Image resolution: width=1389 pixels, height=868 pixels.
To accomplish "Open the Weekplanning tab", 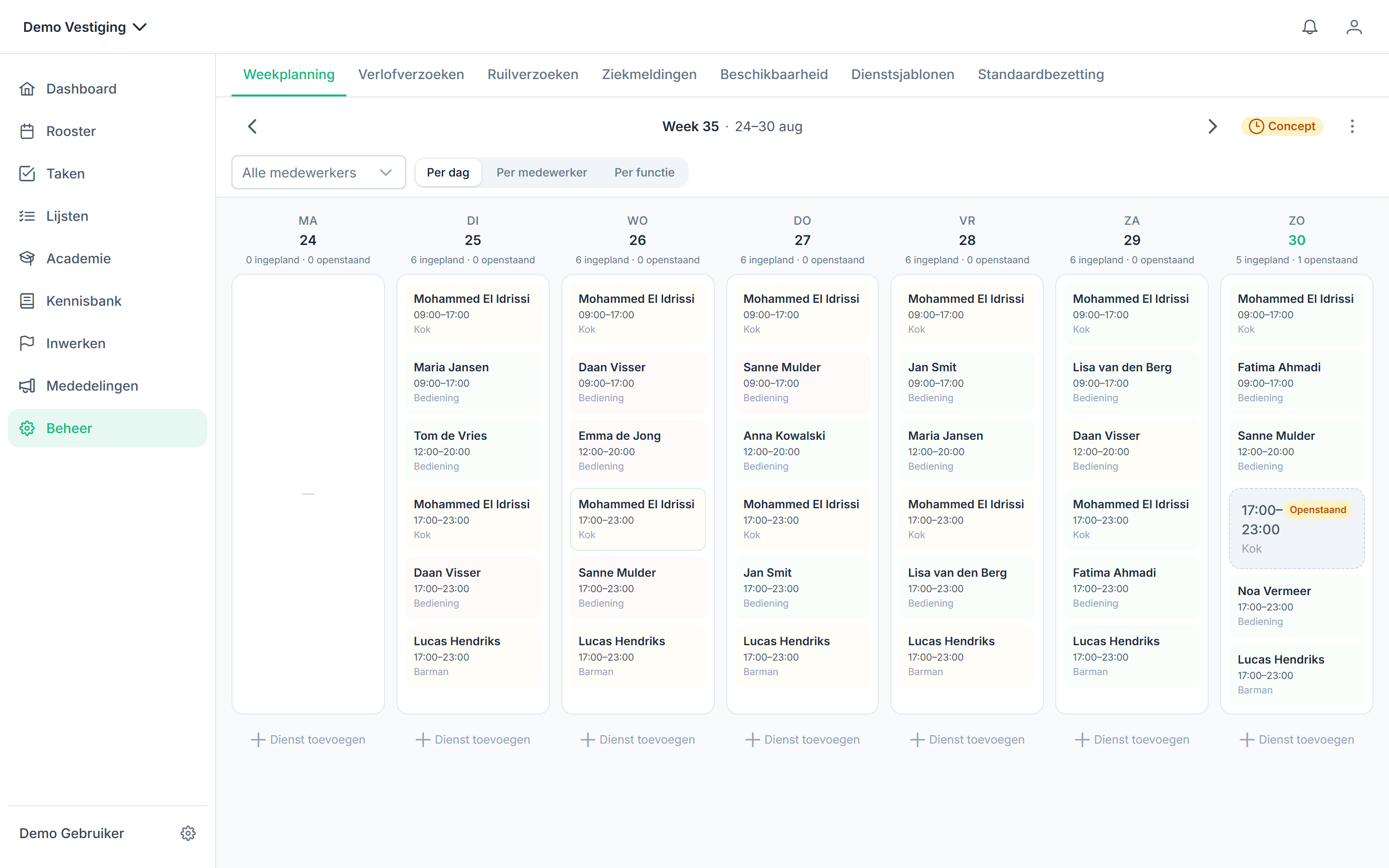I will [289, 75].
